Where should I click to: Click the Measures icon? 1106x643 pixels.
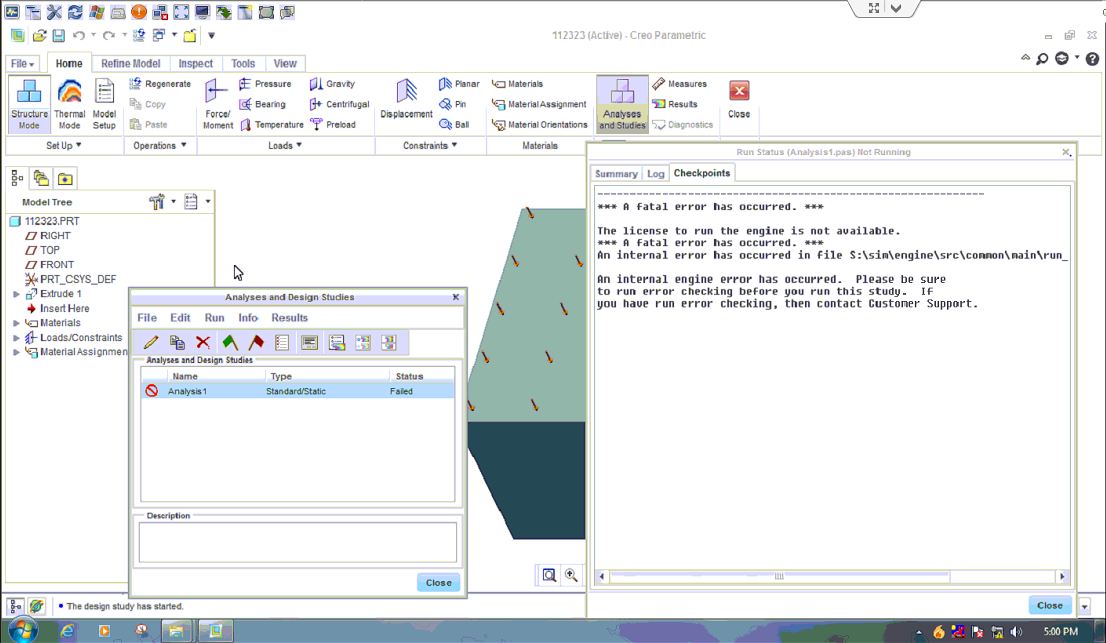[x=681, y=83]
